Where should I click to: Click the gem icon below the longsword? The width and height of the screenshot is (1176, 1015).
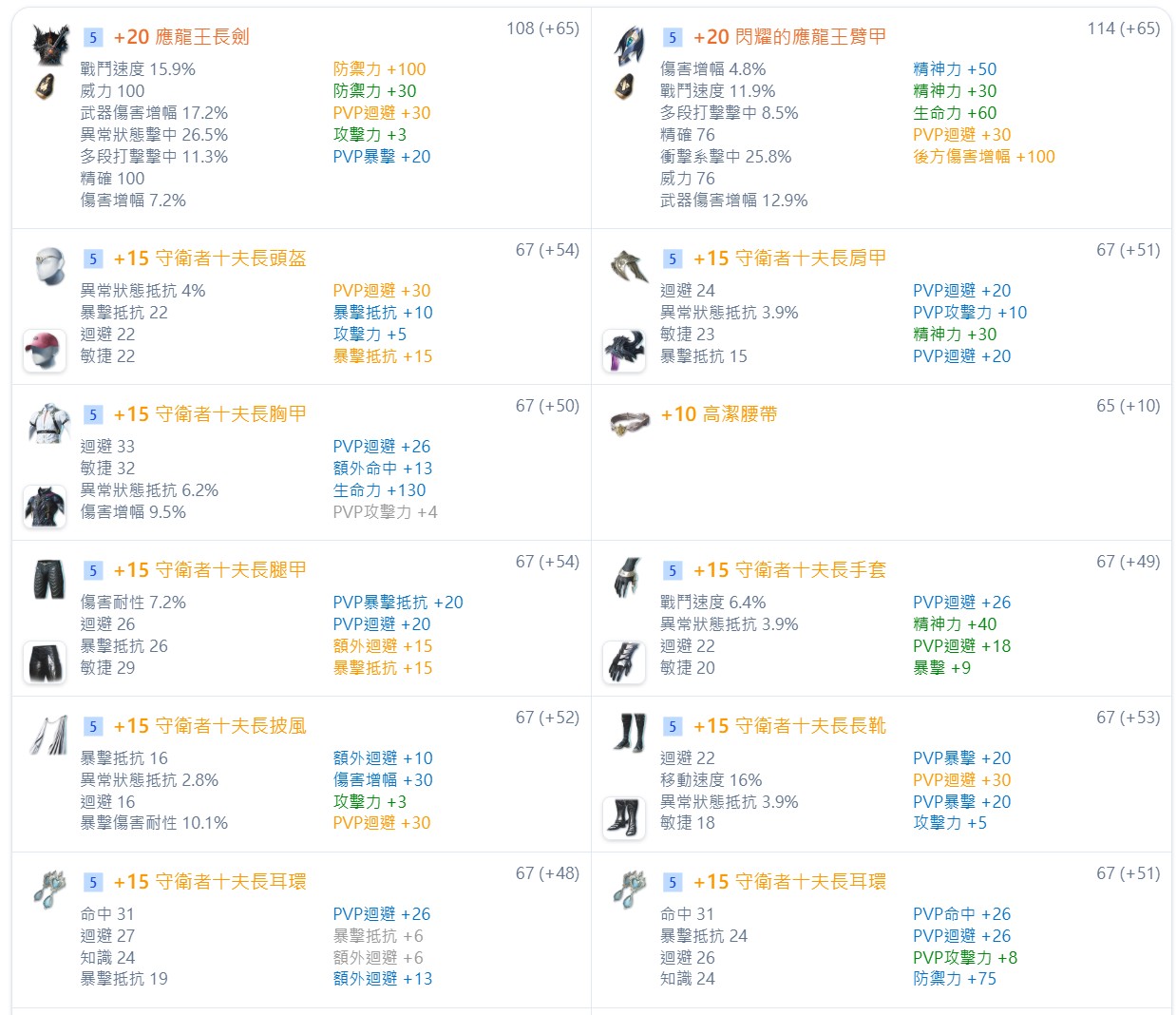[x=45, y=87]
